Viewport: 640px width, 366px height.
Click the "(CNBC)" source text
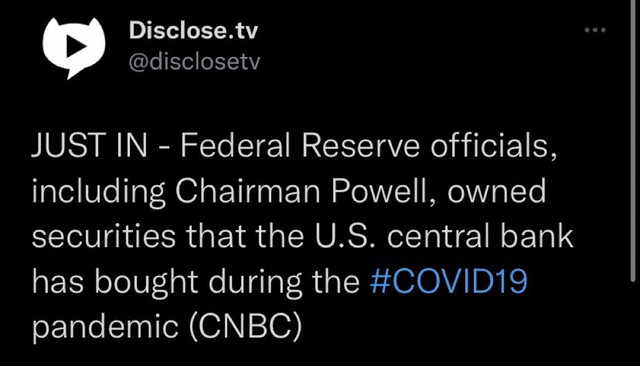point(245,326)
